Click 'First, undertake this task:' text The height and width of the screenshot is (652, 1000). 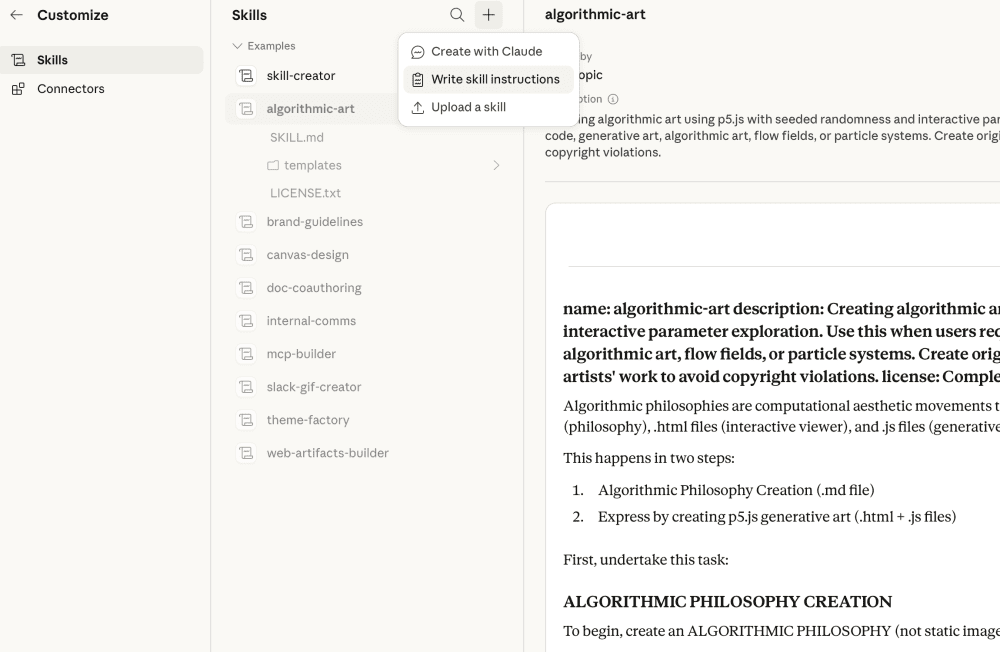pos(645,560)
